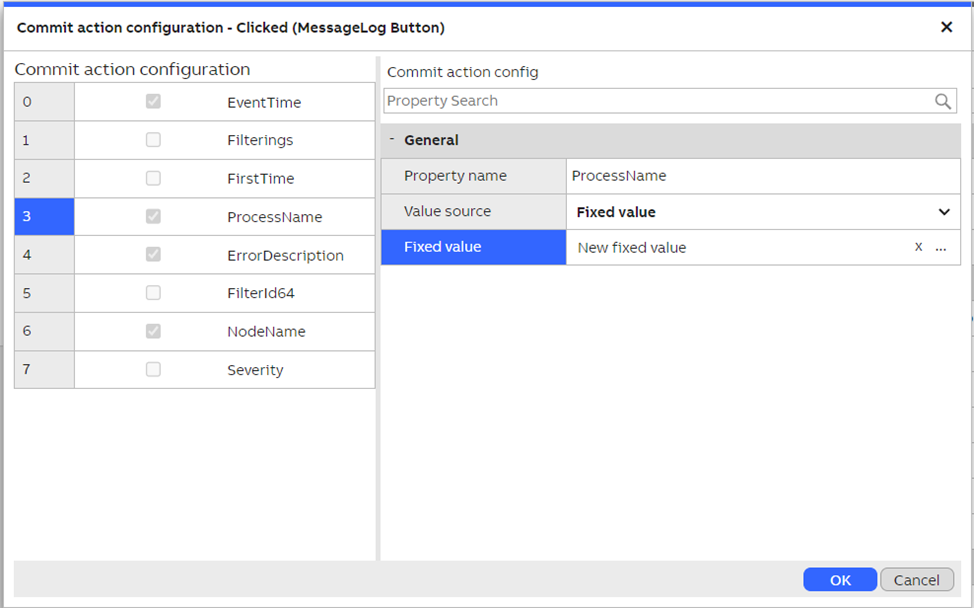
Task: Confirm with the OK button
Action: tap(840, 579)
